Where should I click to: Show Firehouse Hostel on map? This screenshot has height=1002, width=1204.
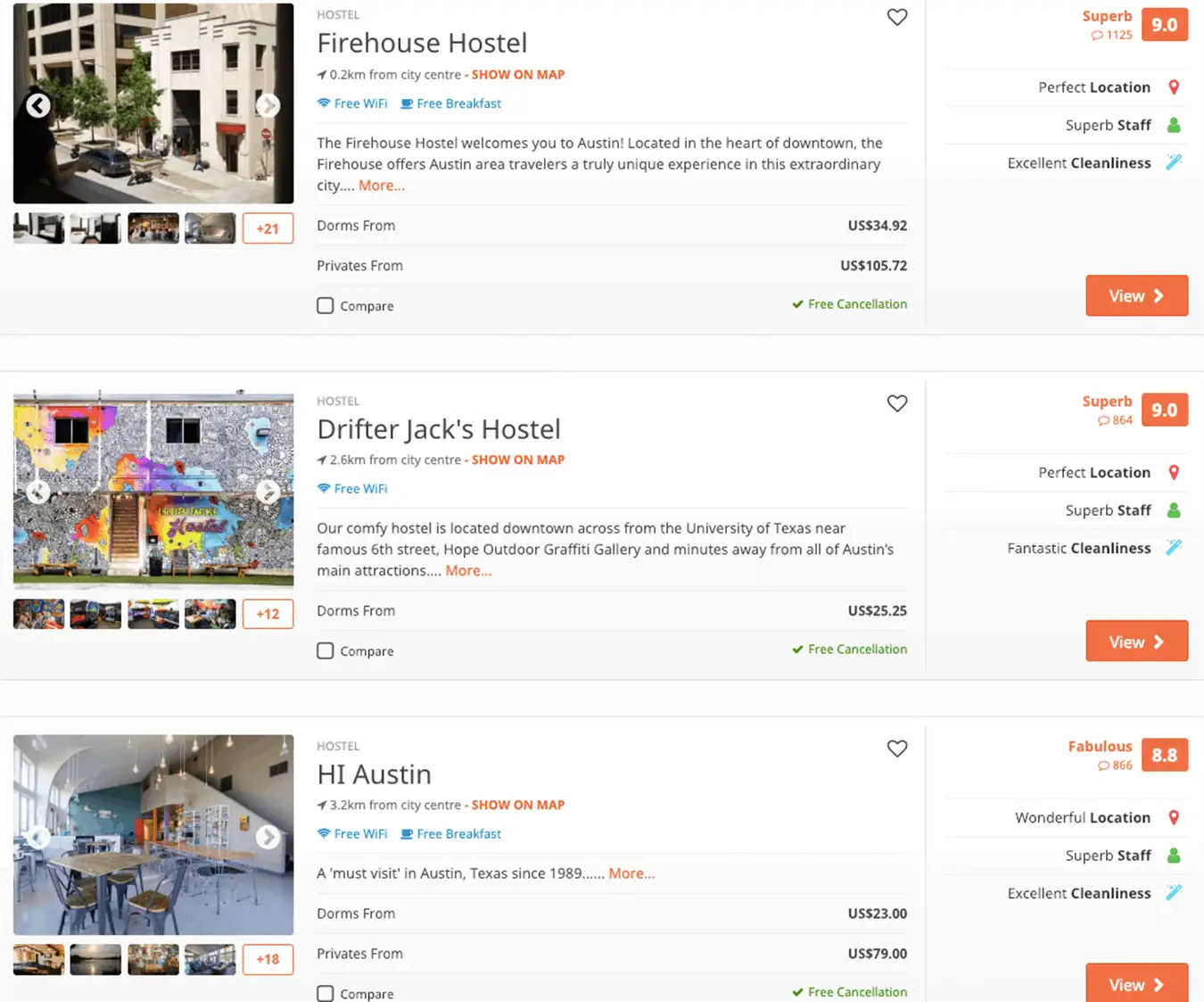[x=517, y=75]
